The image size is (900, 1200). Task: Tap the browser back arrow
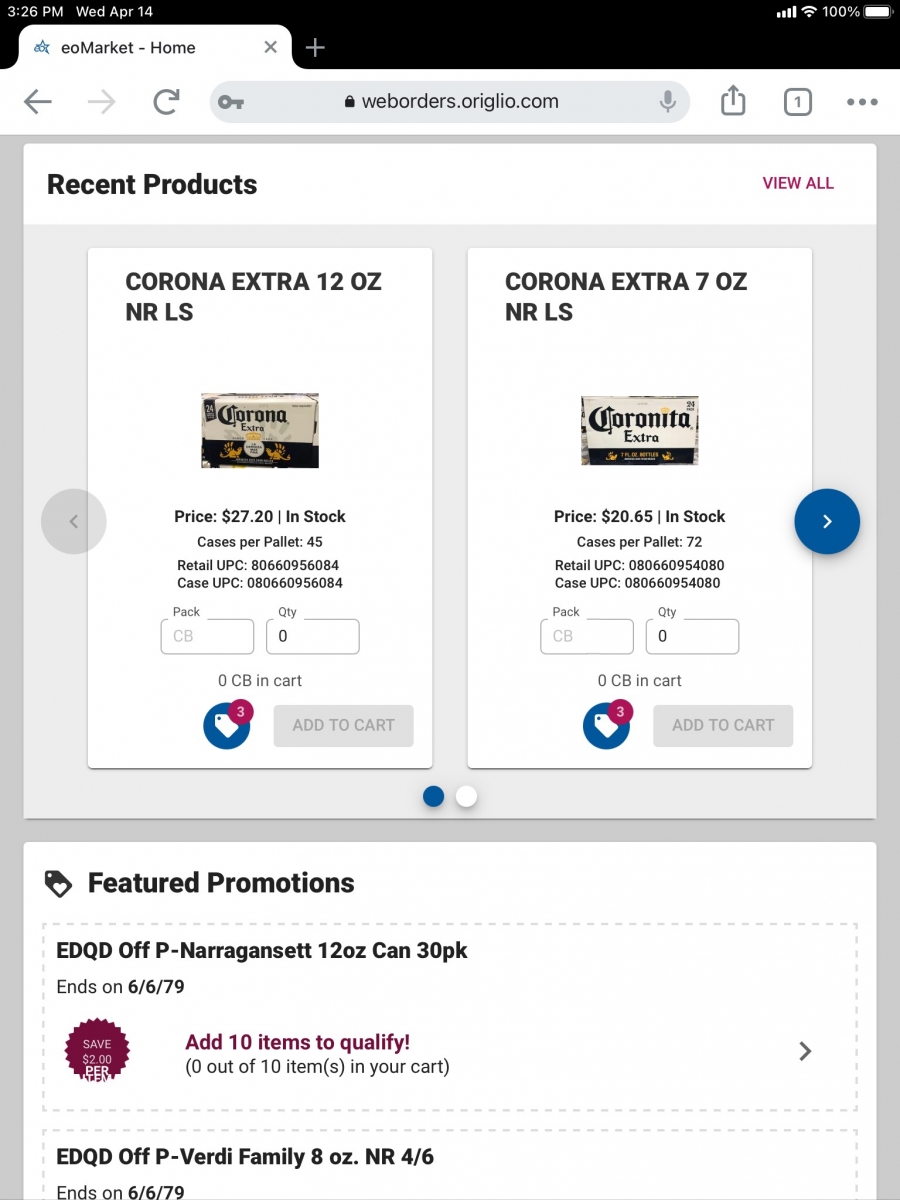38,101
